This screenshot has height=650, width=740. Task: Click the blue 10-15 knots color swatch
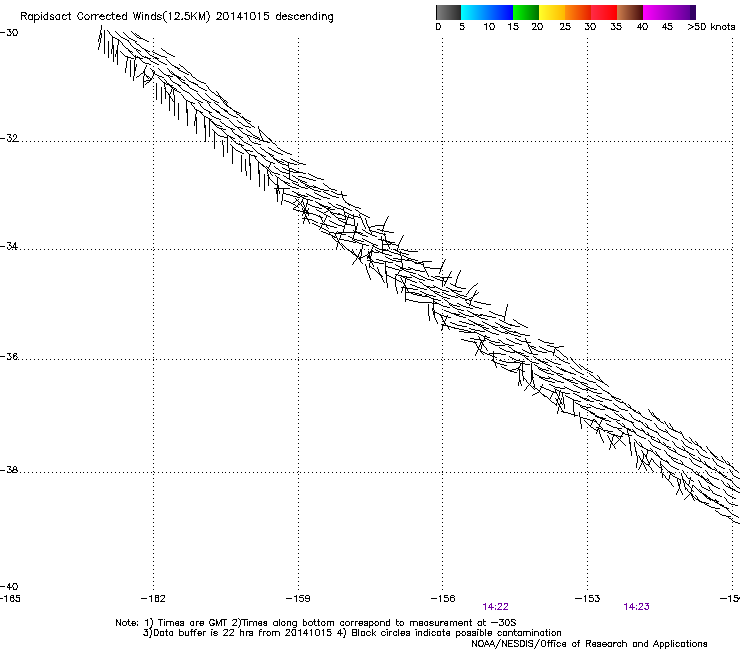[500, 12]
